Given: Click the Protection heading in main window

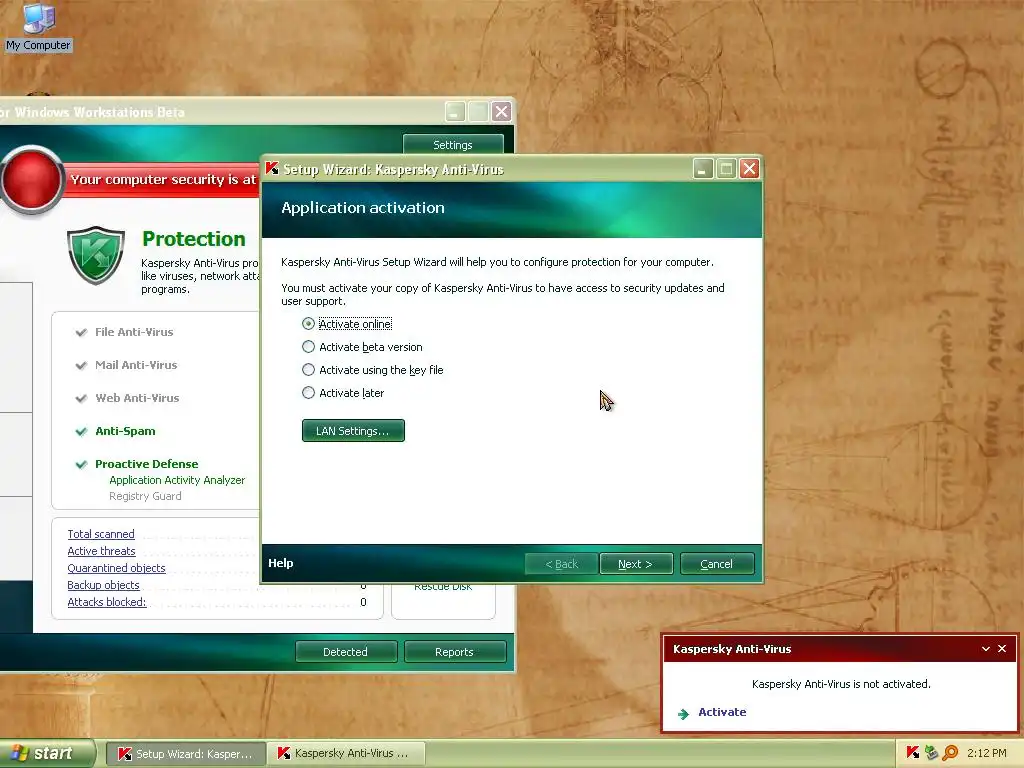Looking at the screenshot, I should [x=194, y=239].
